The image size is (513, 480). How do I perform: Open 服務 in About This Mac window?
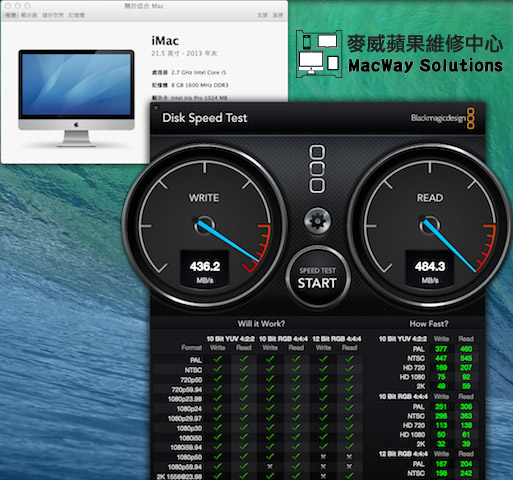pyautogui.click(x=278, y=15)
